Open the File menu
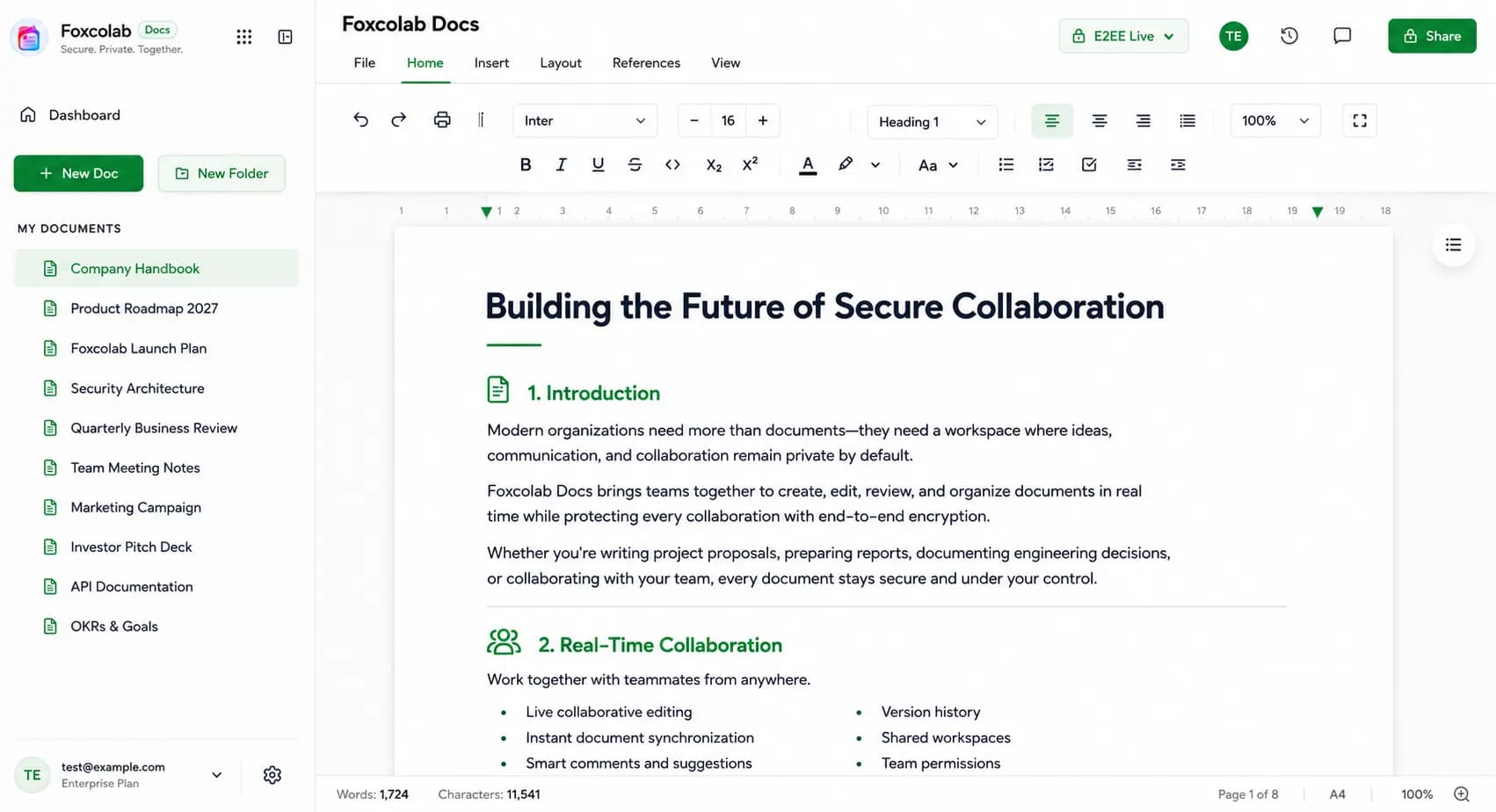This screenshot has height=812, width=1496. pyautogui.click(x=365, y=63)
